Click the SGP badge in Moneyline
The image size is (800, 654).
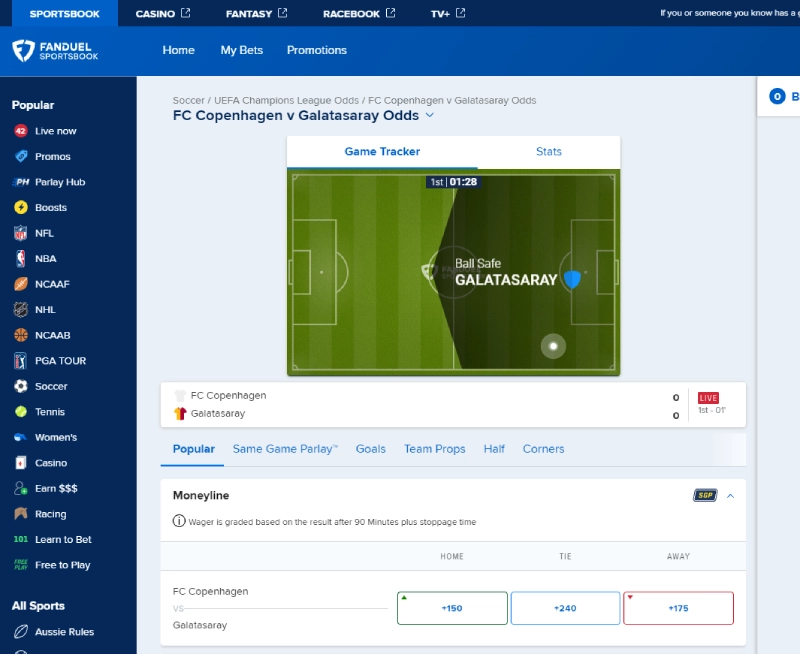click(x=705, y=495)
